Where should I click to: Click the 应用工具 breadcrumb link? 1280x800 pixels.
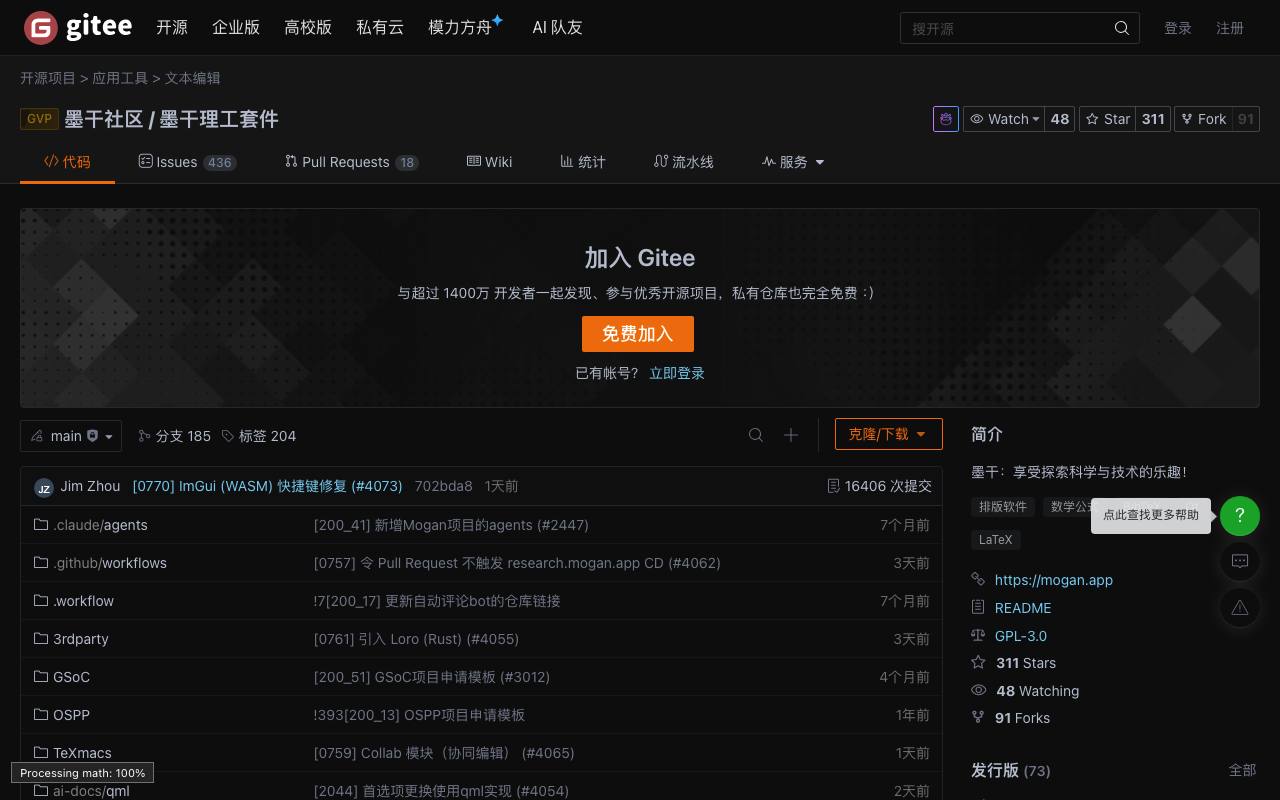pyautogui.click(x=120, y=78)
